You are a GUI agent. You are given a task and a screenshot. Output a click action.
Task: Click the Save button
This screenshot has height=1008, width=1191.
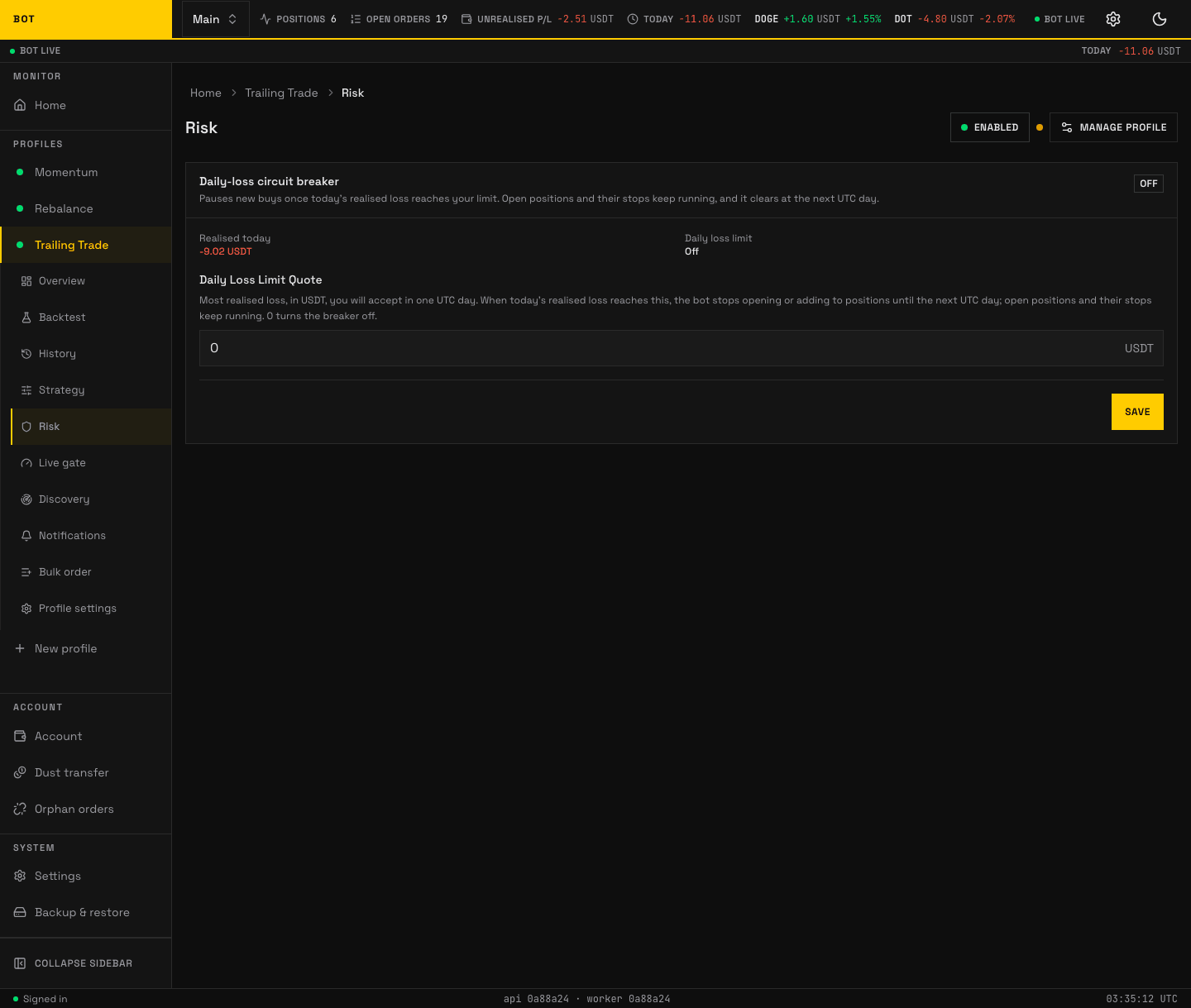click(x=1137, y=412)
